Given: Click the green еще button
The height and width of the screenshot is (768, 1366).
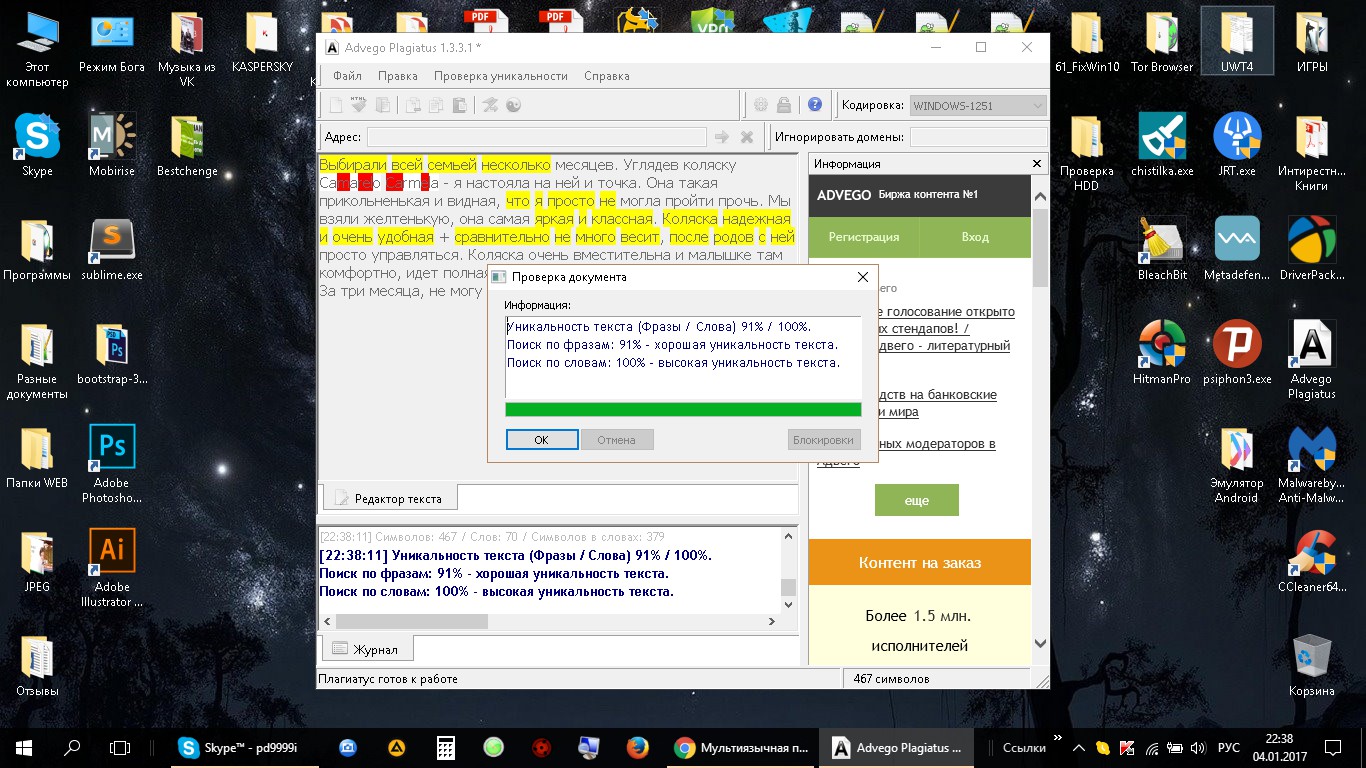Looking at the screenshot, I should pos(917,500).
